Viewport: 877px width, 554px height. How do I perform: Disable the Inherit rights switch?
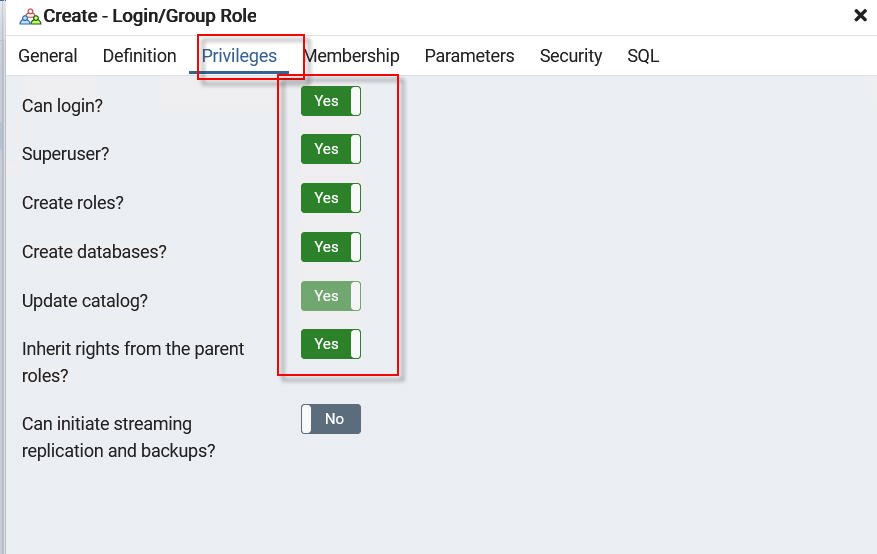click(x=331, y=344)
